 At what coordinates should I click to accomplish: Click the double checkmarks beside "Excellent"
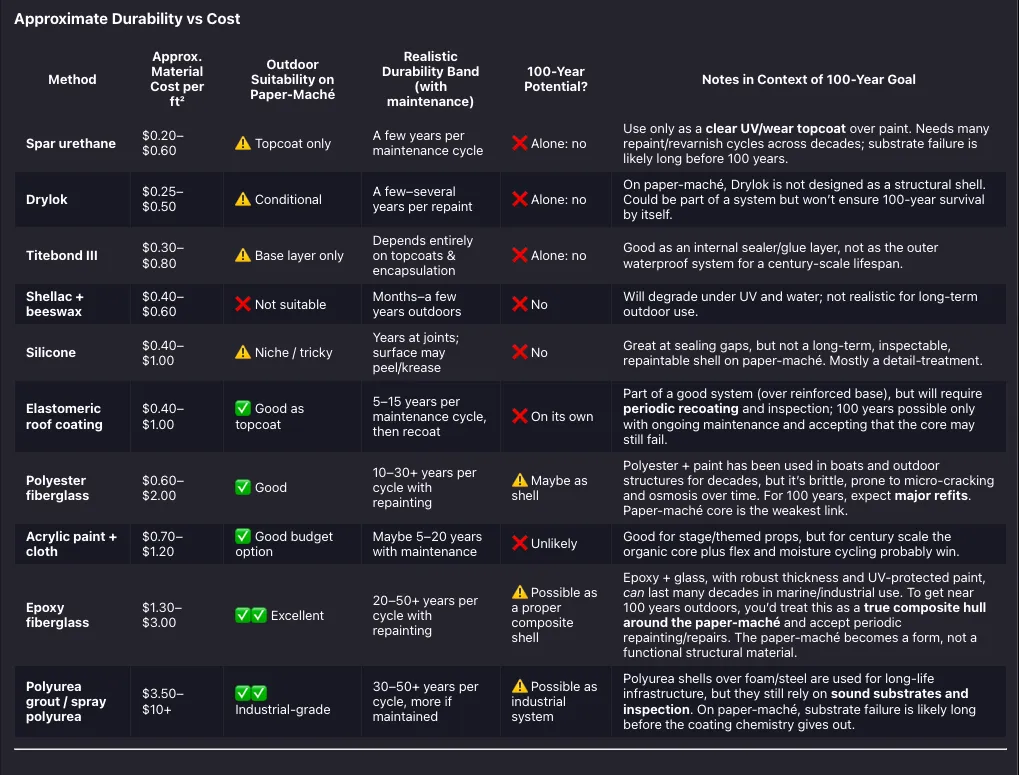(251, 616)
